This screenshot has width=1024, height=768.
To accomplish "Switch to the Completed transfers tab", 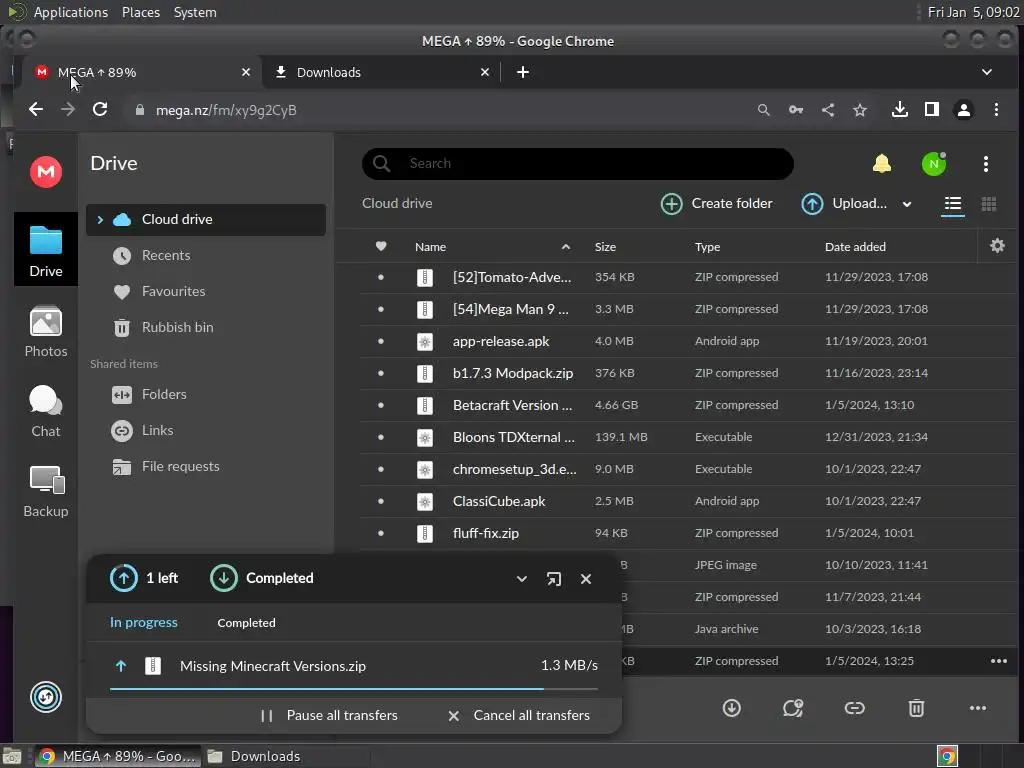I will 246,623.
